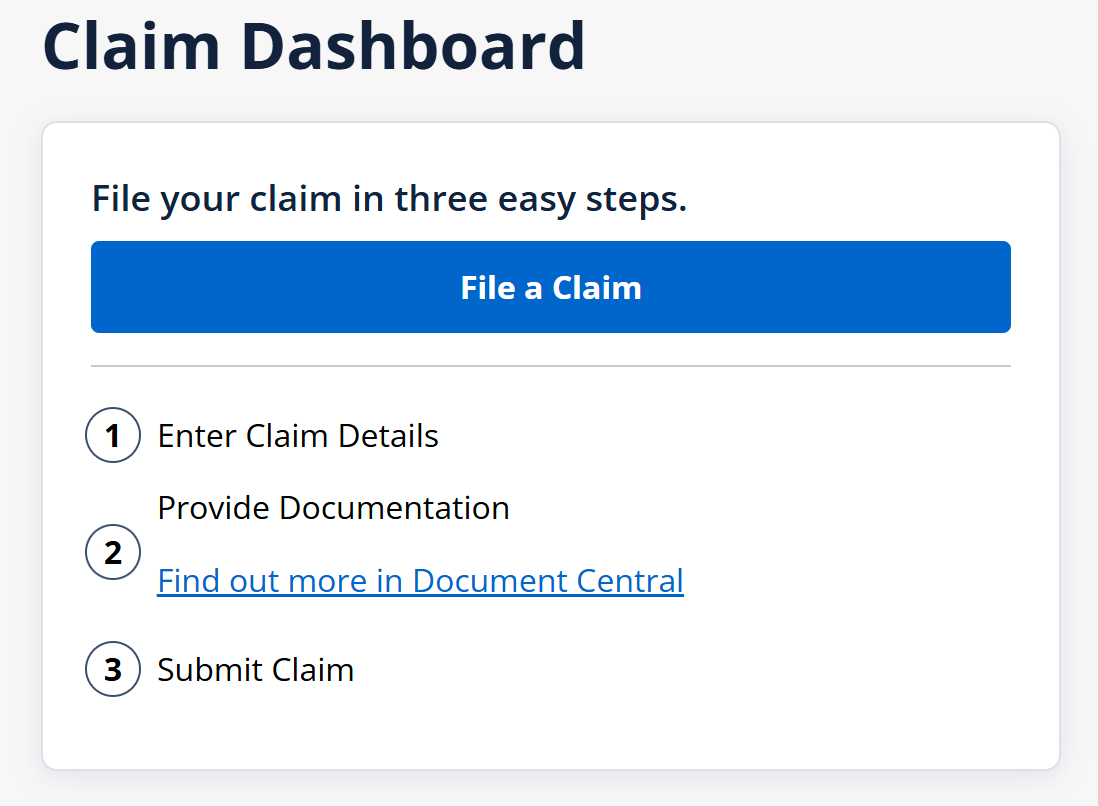This screenshot has width=1098, height=806.
Task: Click the step 1 number circle
Action: [112, 436]
